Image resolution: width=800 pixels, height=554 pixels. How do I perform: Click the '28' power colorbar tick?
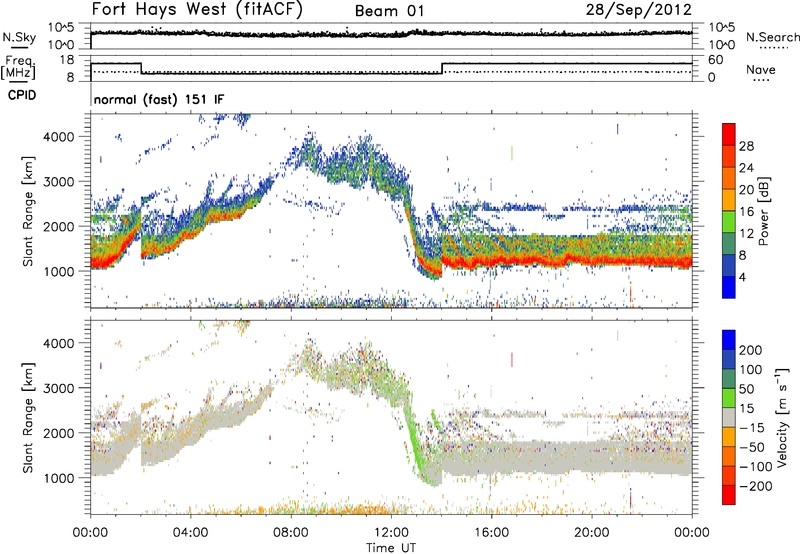pos(746,146)
